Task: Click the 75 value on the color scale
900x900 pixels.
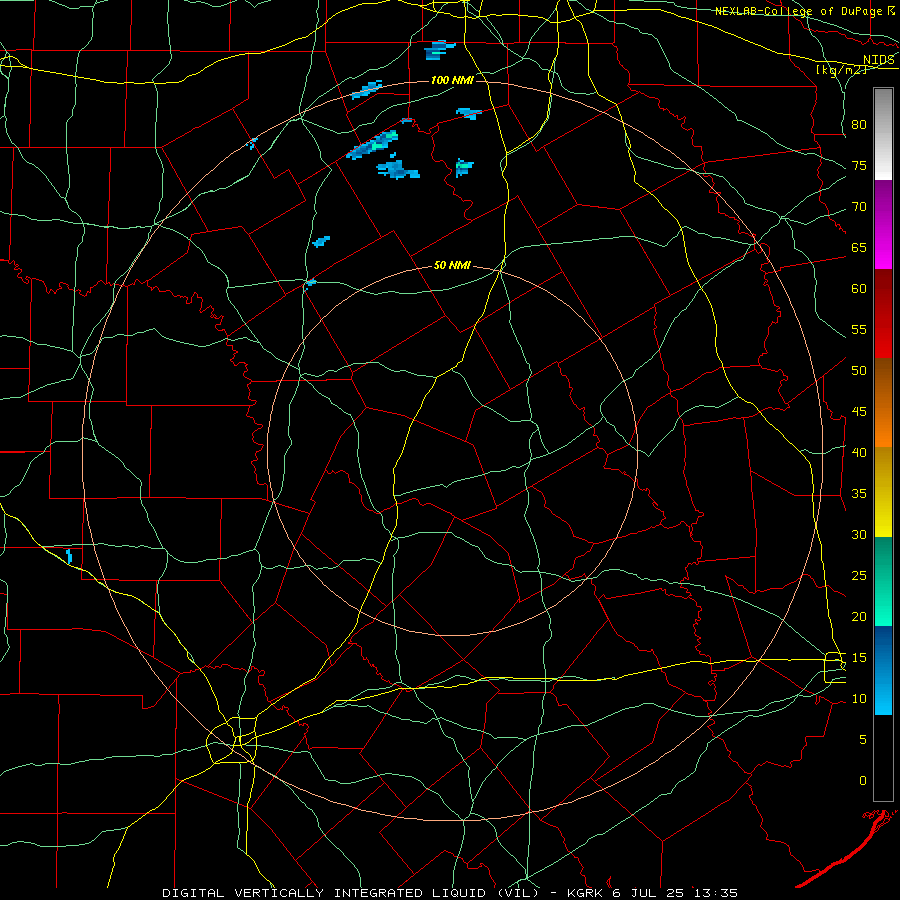Action: coord(859,165)
